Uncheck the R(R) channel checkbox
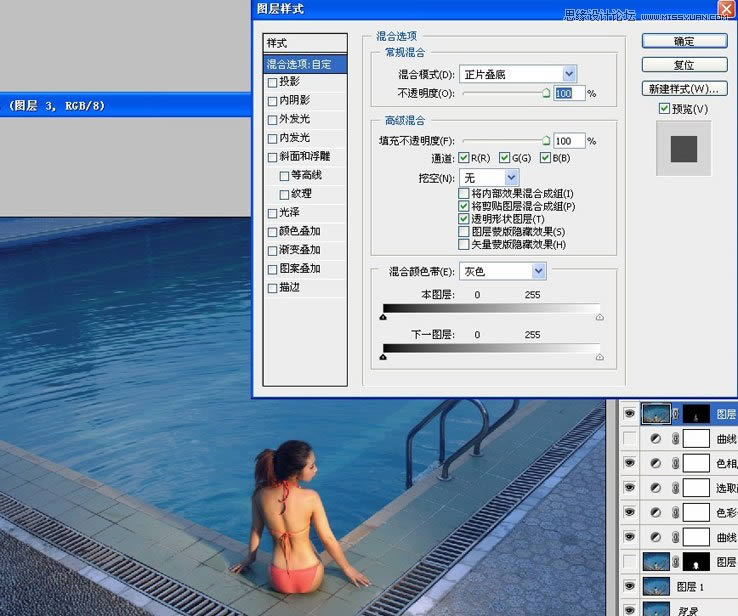 tap(464, 158)
